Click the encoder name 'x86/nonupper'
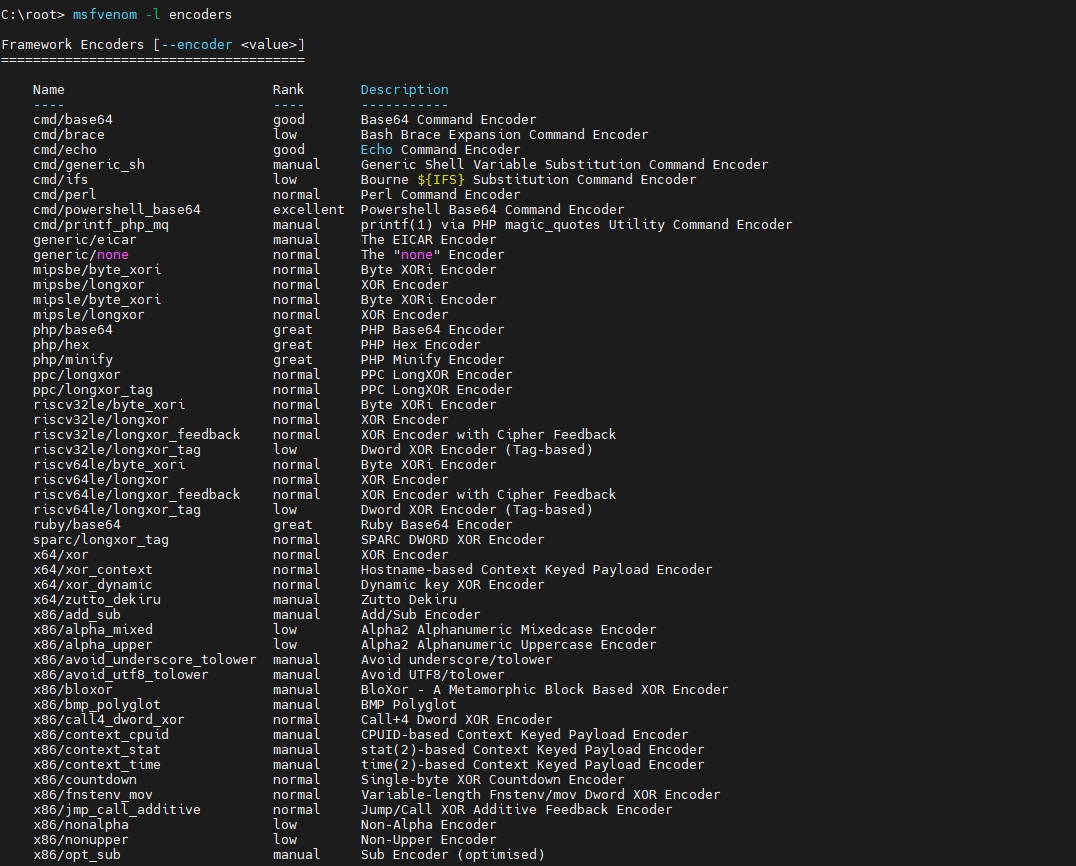The height and width of the screenshot is (866, 1076). (81, 841)
